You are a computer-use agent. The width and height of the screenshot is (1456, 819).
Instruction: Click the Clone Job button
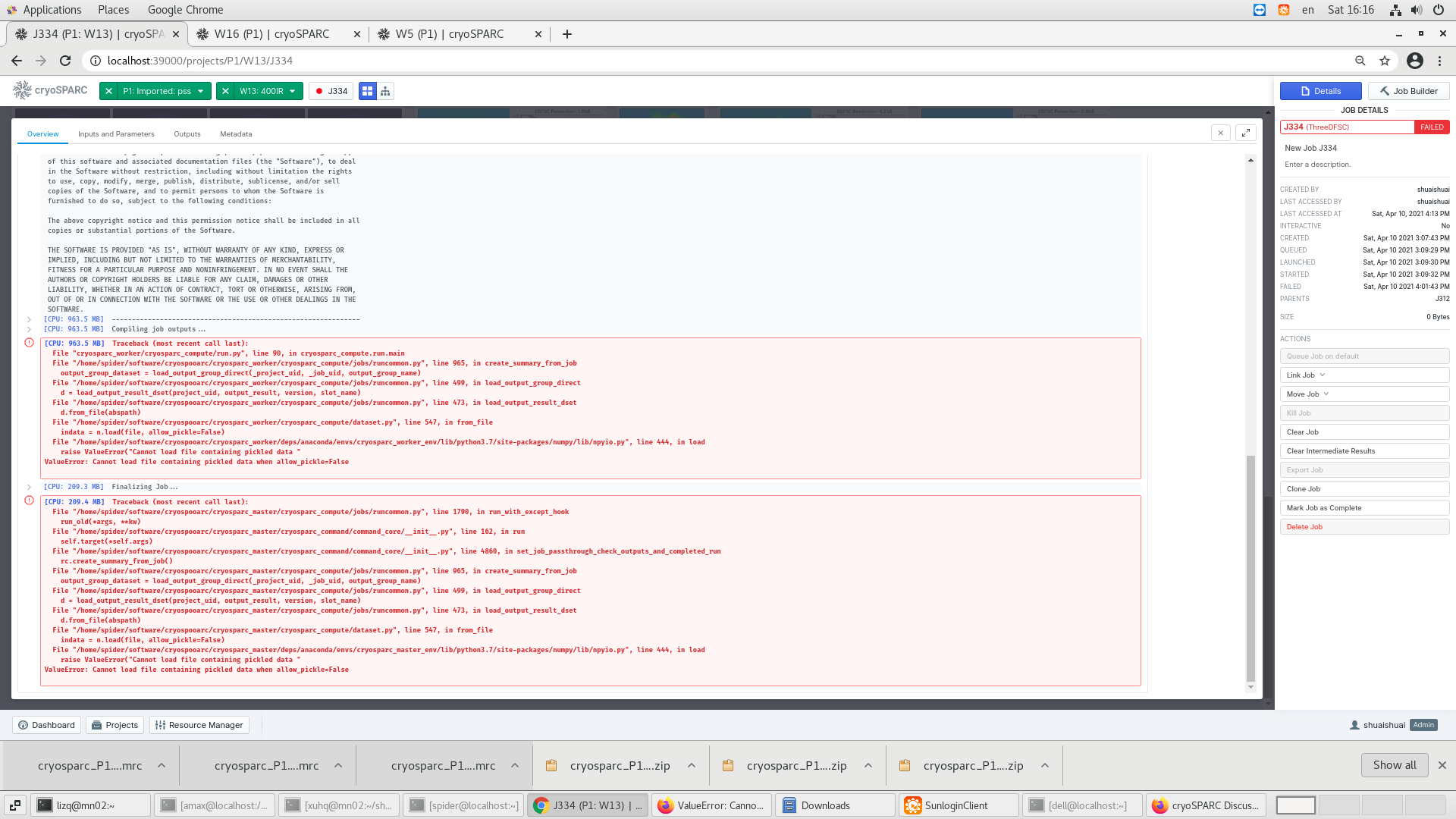coord(1364,488)
